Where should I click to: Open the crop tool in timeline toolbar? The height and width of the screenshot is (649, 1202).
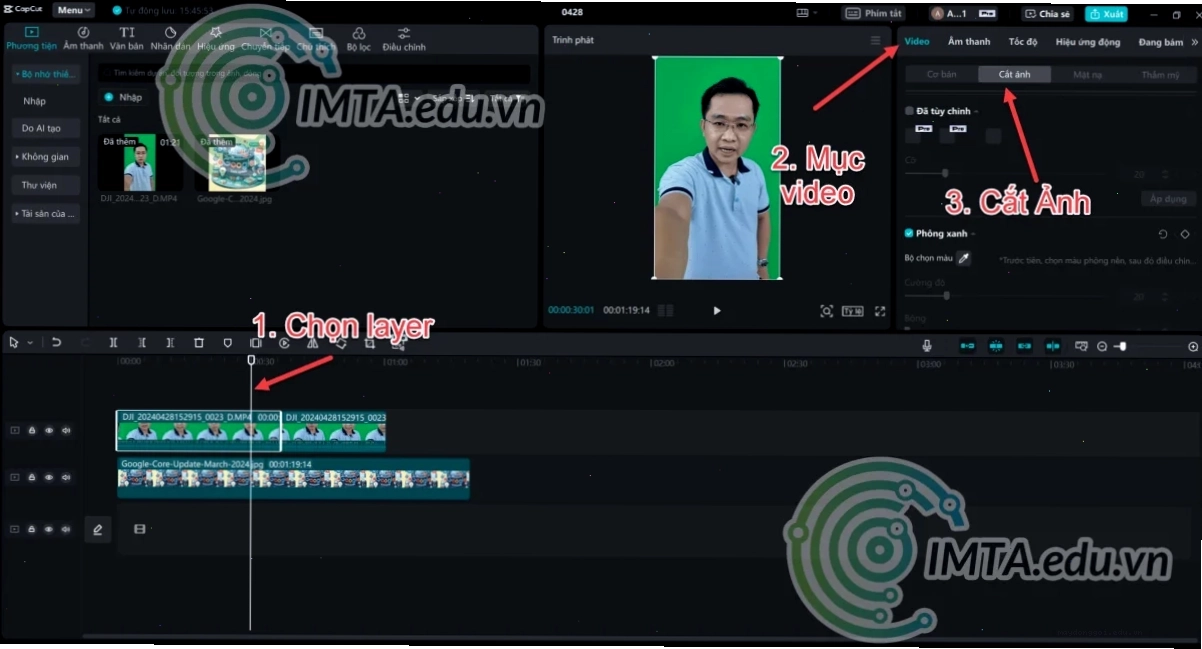click(x=369, y=343)
